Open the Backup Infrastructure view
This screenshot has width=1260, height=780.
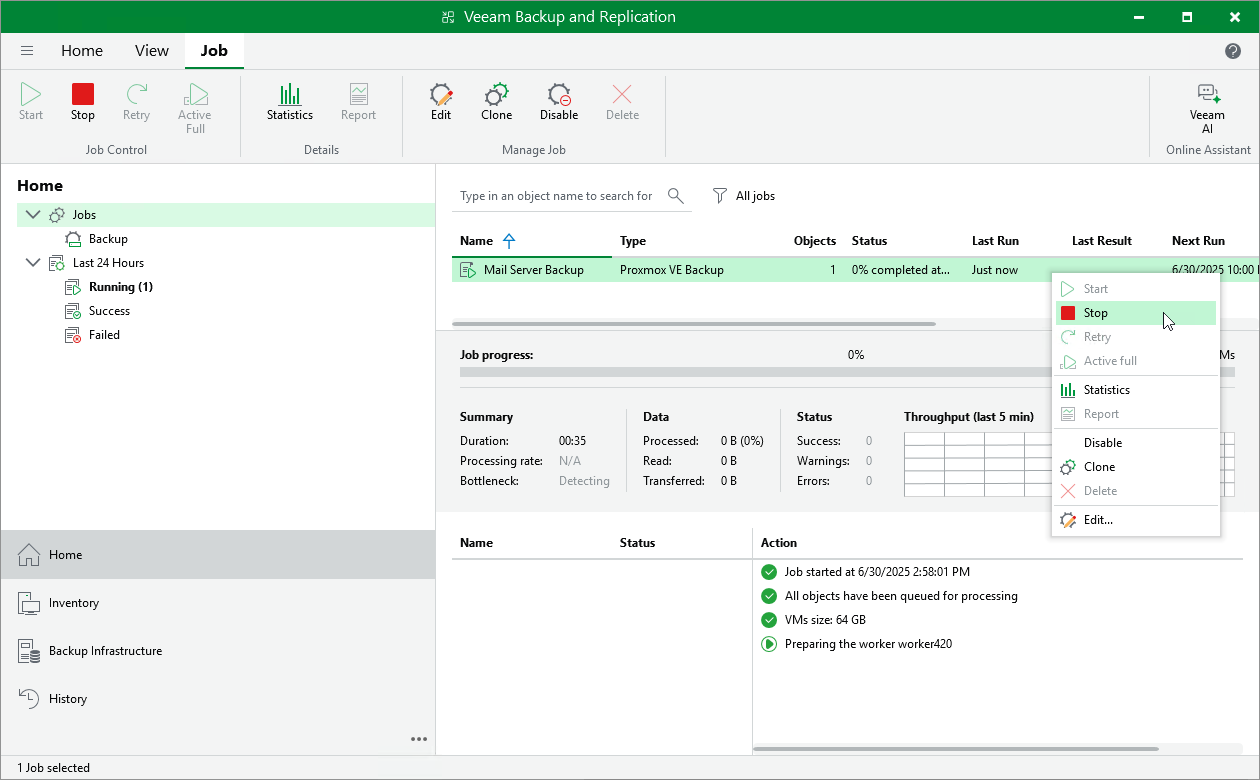click(103, 650)
